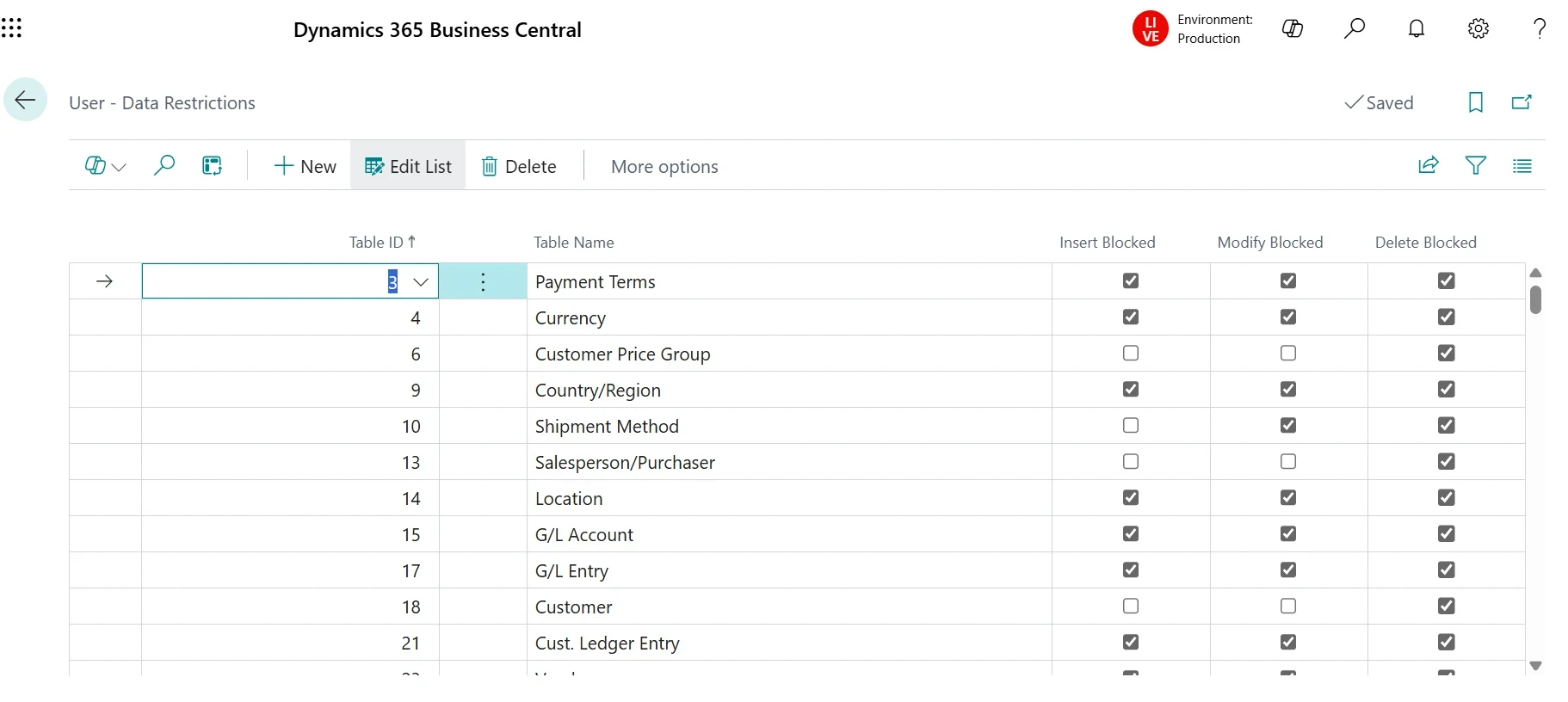The image size is (1568, 702).
Task: Open the Tell Me search in header
Action: [x=1355, y=29]
